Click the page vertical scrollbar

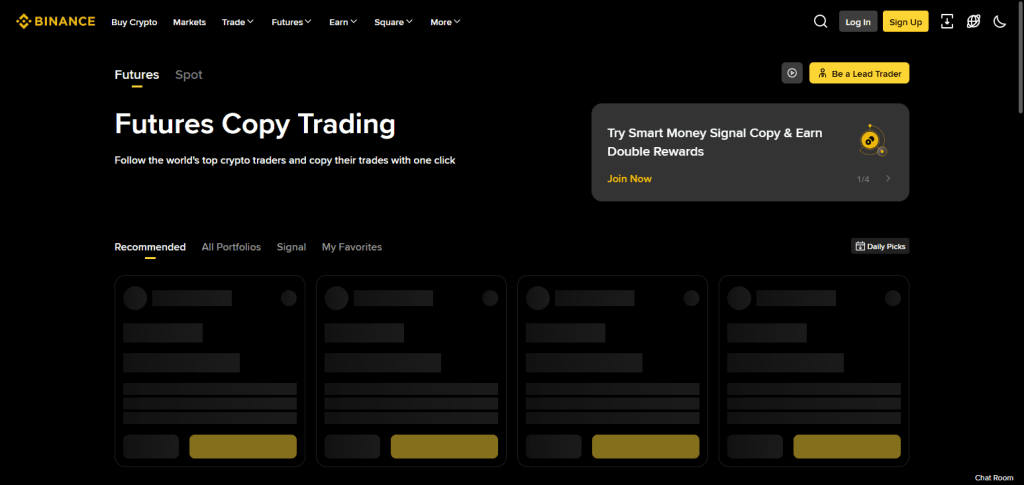1020,57
